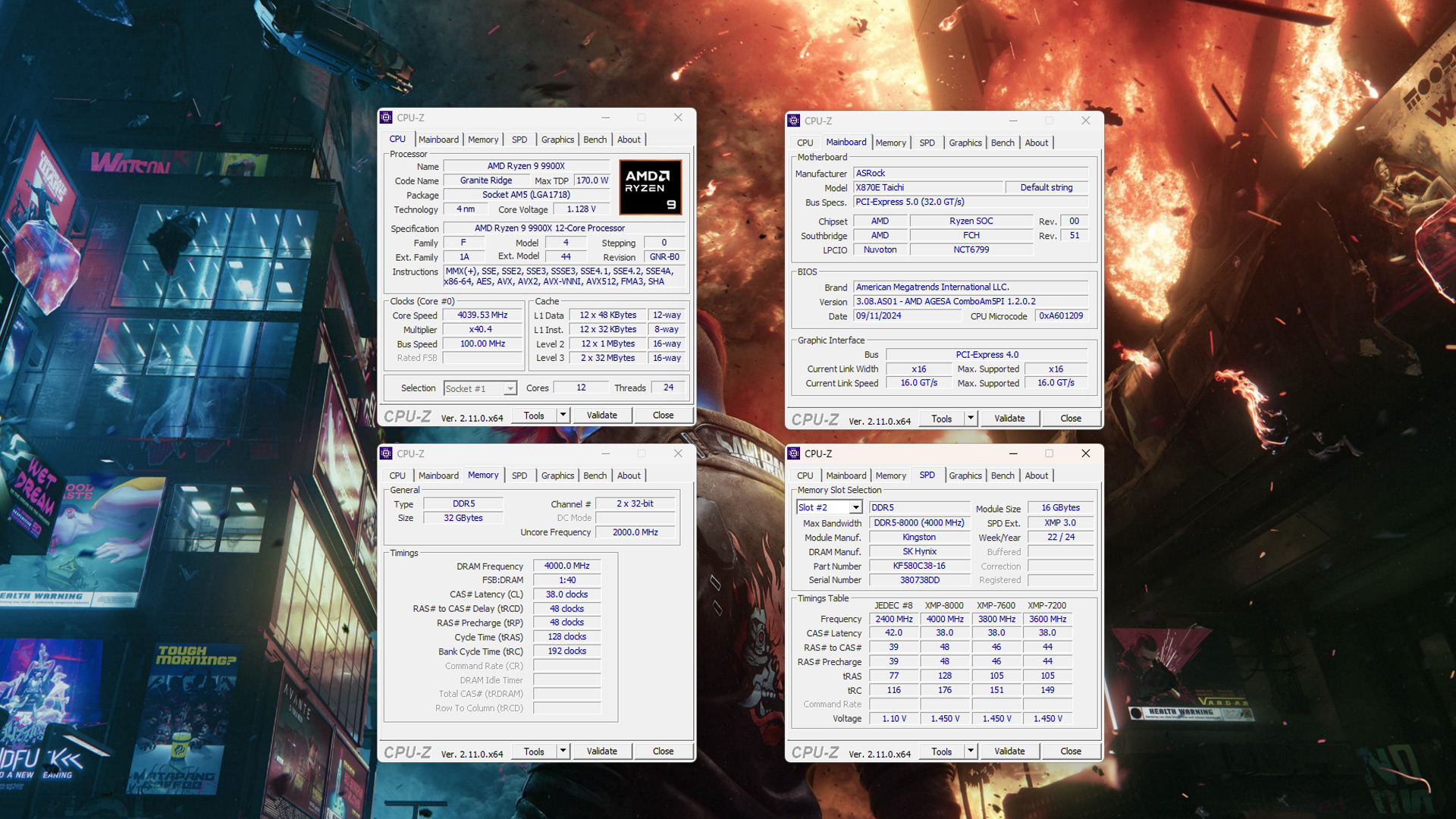Click Validate button in CPU window
This screenshot has height=819, width=1456.
[602, 415]
